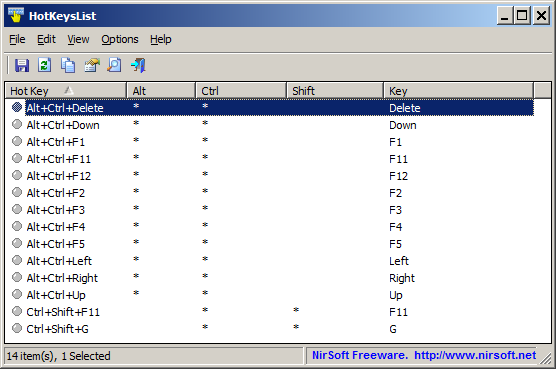
Task: Open the File menu
Action: click(x=17, y=39)
